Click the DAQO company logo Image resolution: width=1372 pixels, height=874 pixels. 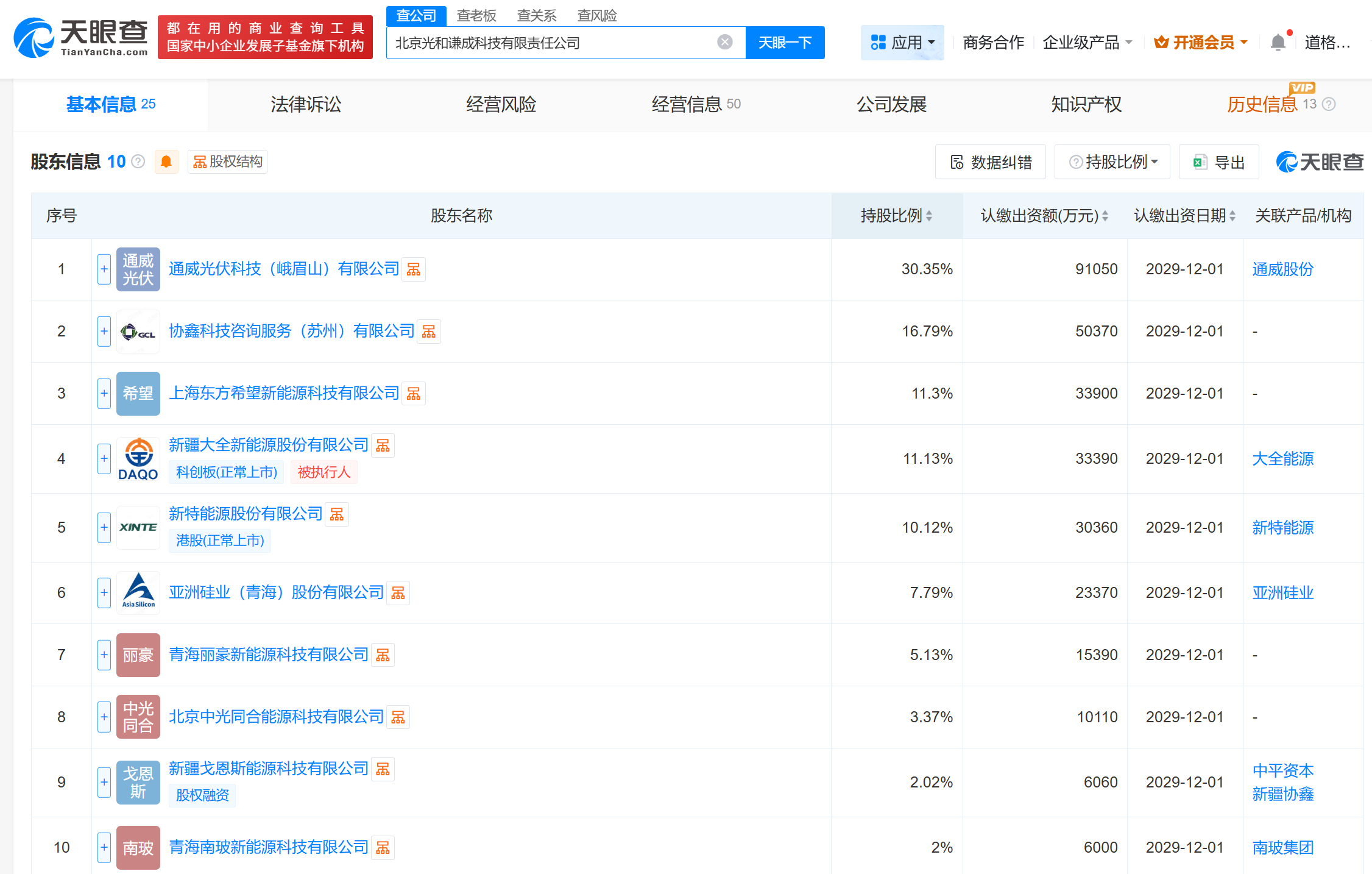pyautogui.click(x=138, y=459)
